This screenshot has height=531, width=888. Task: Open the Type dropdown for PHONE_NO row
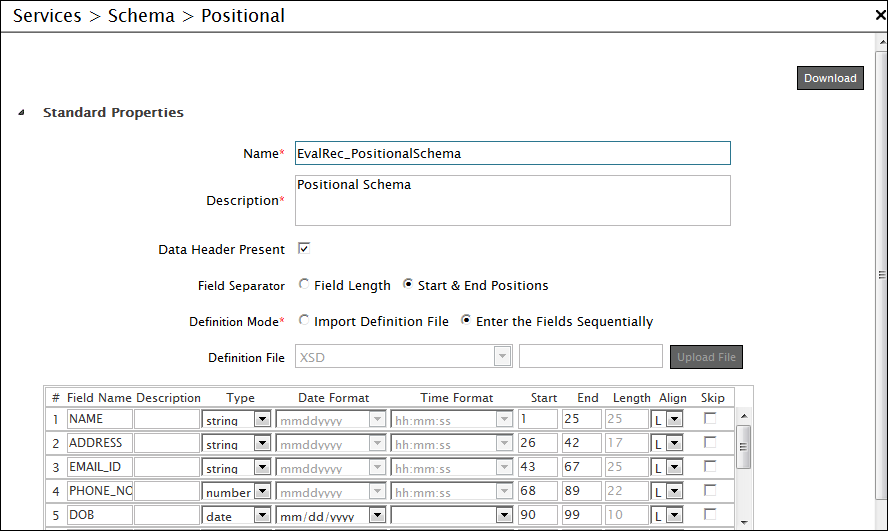[262, 492]
